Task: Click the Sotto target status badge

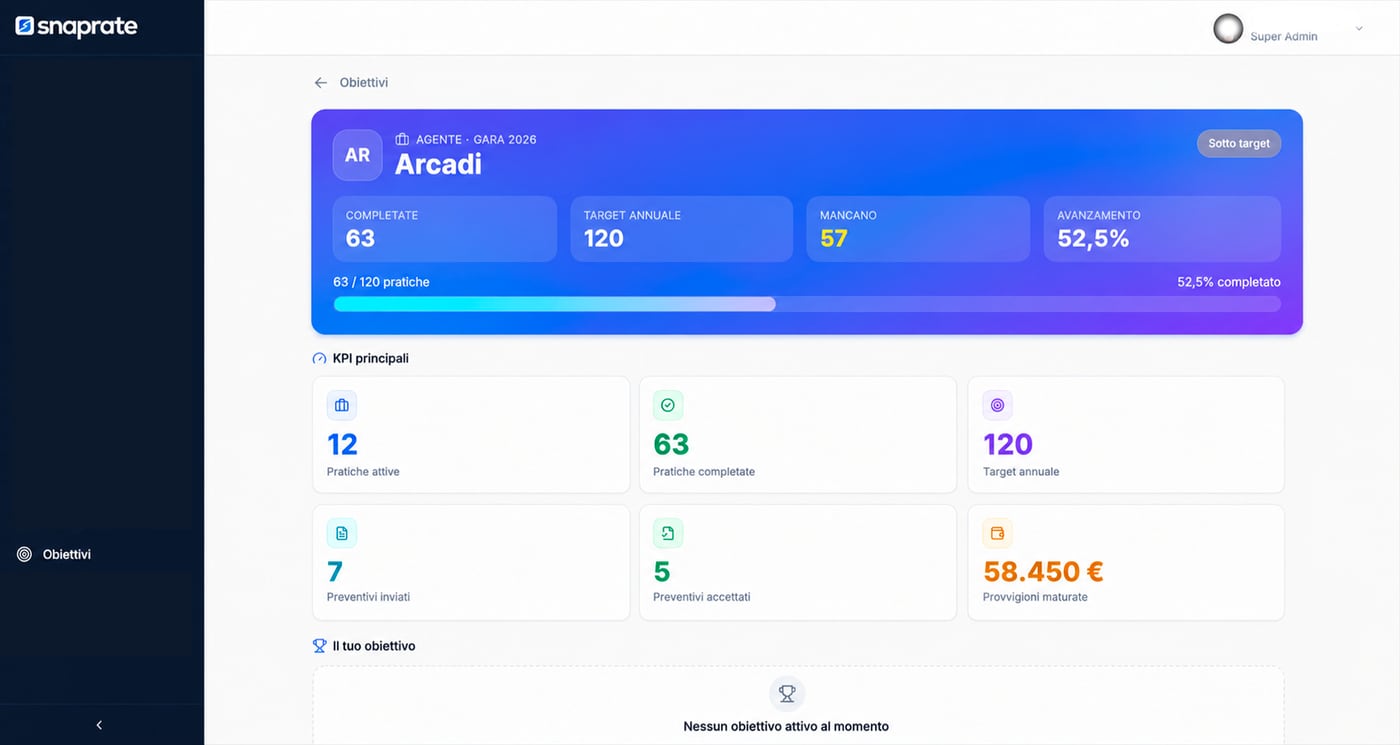Action: coord(1239,143)
